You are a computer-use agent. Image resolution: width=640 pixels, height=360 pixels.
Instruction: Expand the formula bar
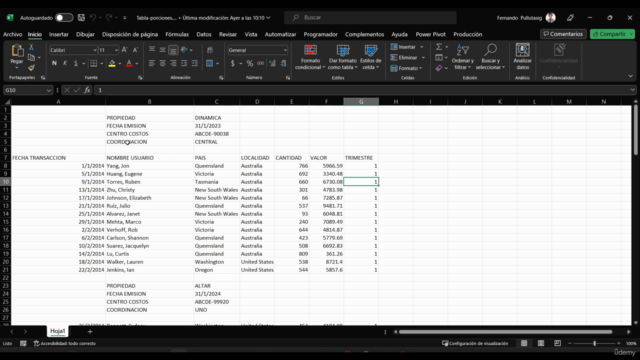click(x=632, y=90)
